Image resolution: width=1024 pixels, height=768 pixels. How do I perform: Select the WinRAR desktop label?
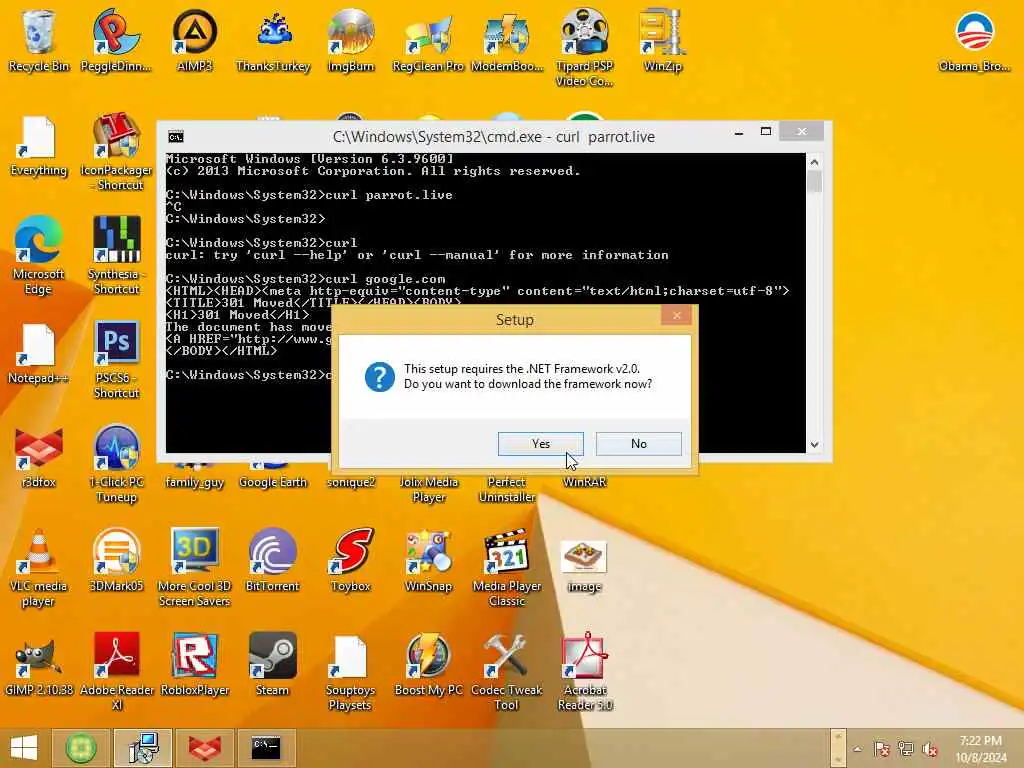pyautogui.click(x=584, y=482)
